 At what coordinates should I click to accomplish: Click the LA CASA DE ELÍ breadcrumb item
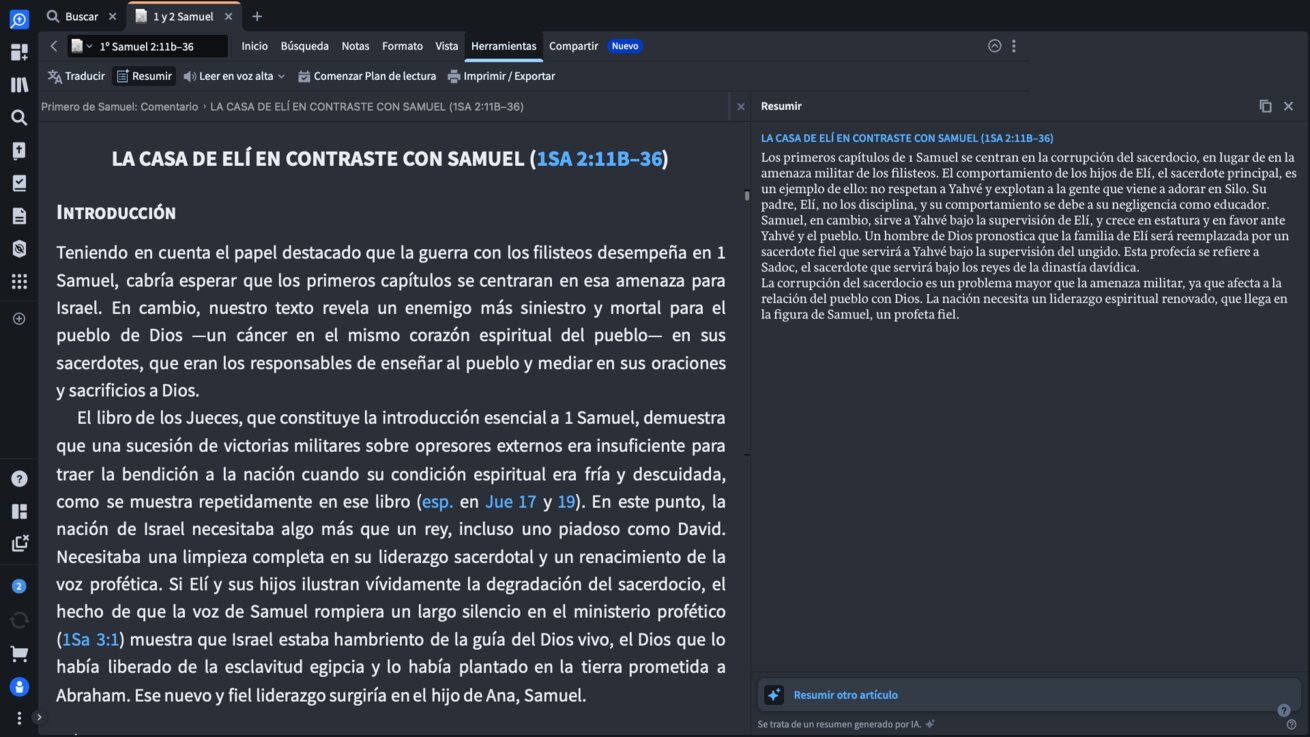367,106
